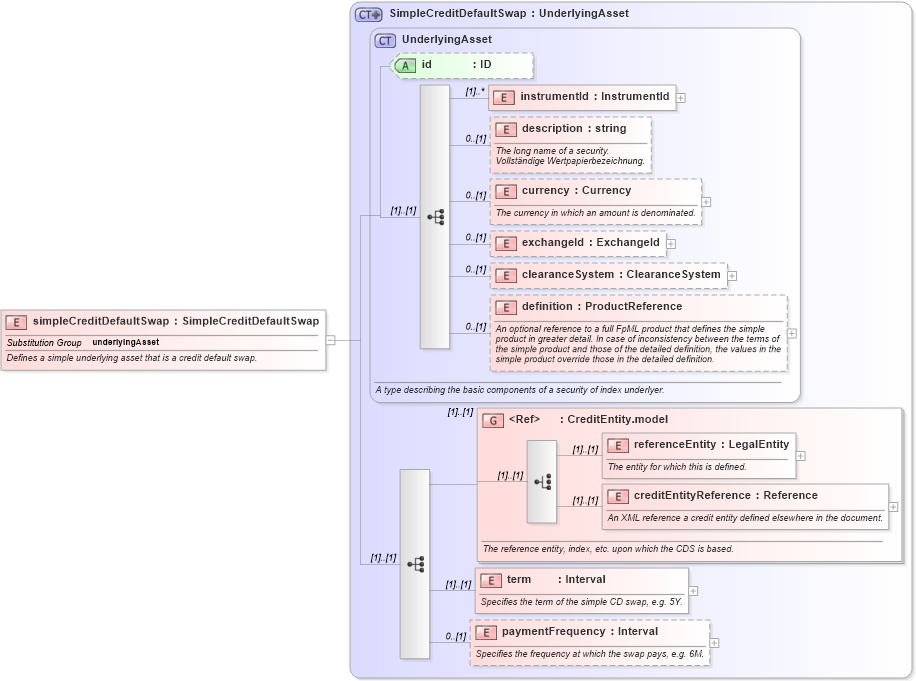The height and width of the screenshot is (681, 916).
Task: Select the underlyingAsset substitution group value
Action: click(126, 342)
